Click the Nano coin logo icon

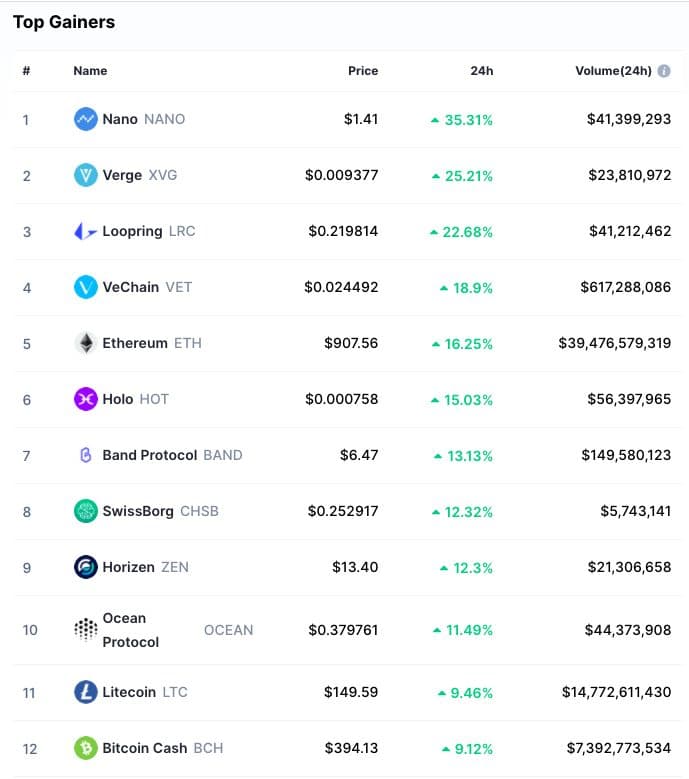(x=86, y=119)
